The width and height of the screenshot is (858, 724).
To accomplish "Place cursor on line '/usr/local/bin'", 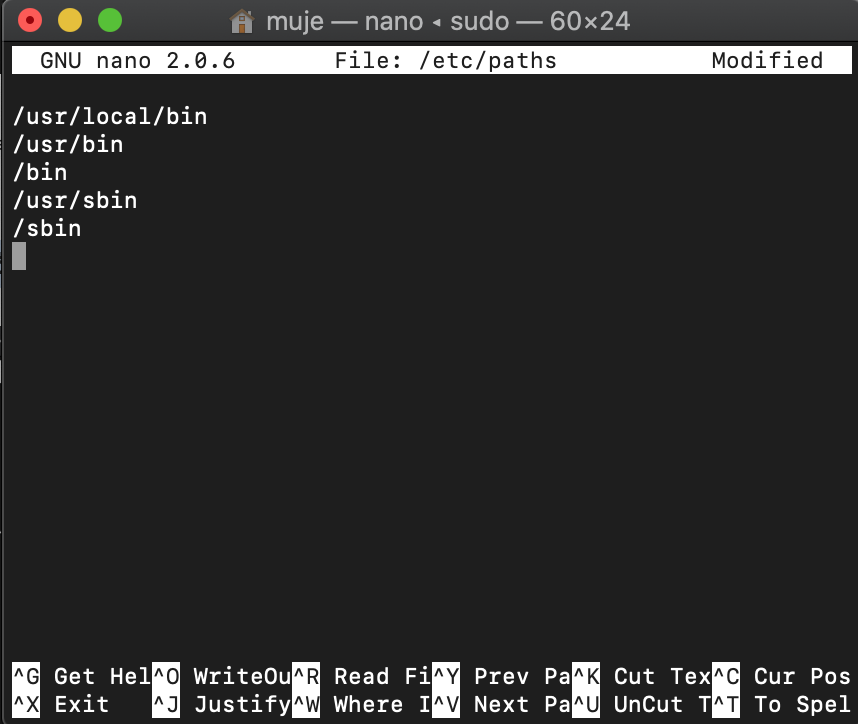I will click(x=110, y=117).
